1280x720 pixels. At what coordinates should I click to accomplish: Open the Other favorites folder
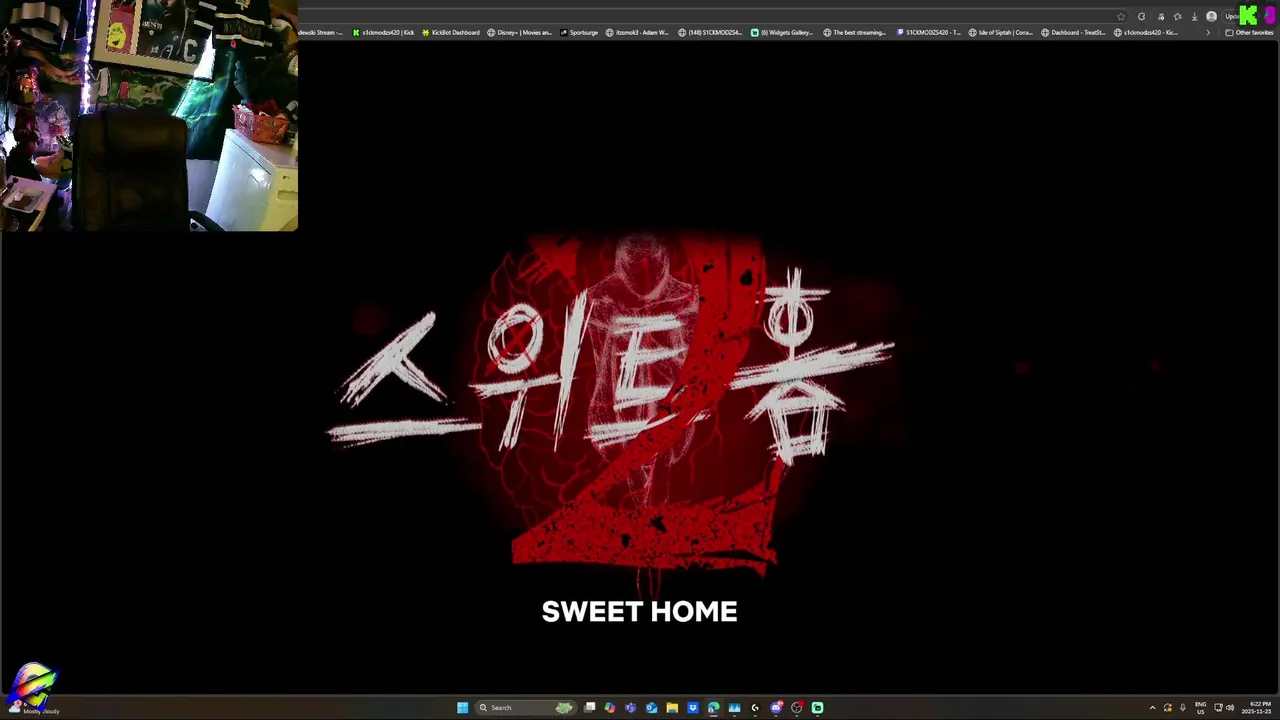1249,33
